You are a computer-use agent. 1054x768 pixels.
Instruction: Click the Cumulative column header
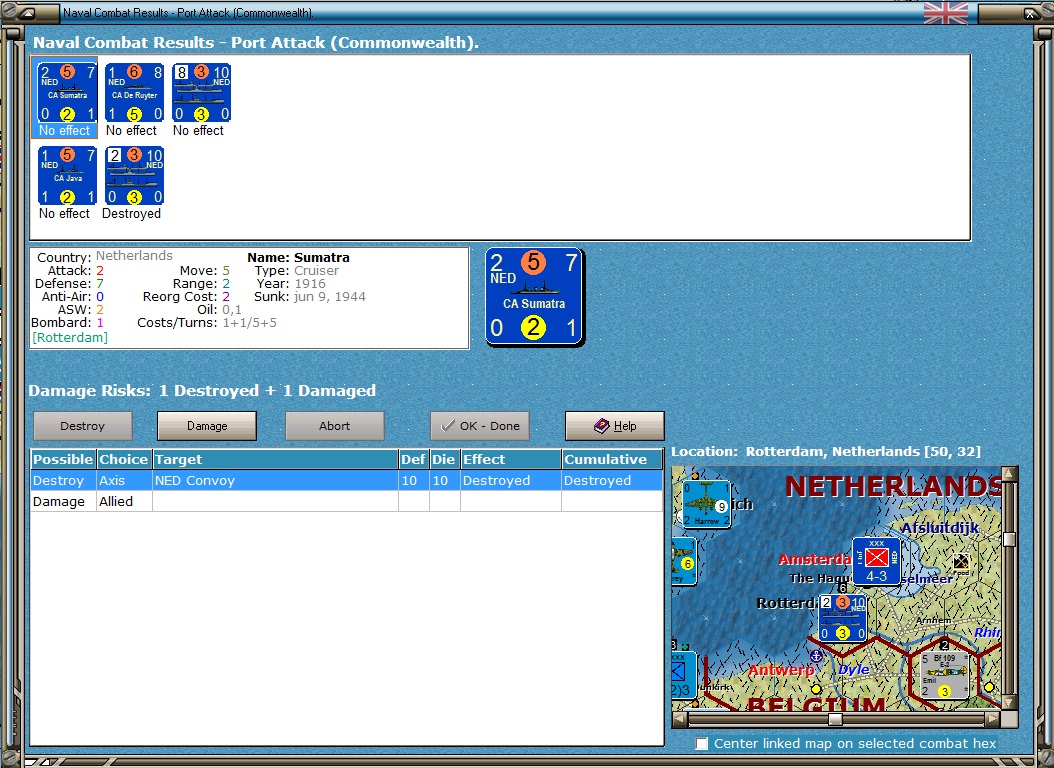612,460
